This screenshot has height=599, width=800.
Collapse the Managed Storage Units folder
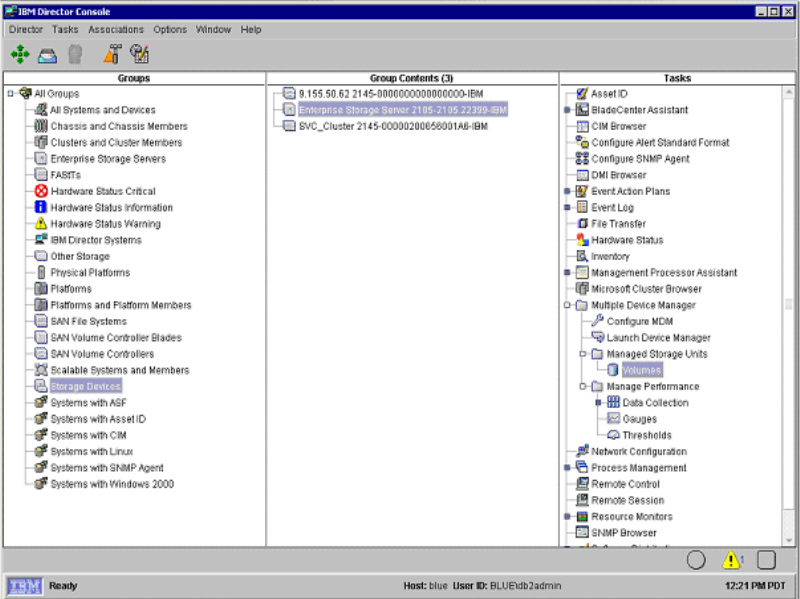[x=583, y=354]
